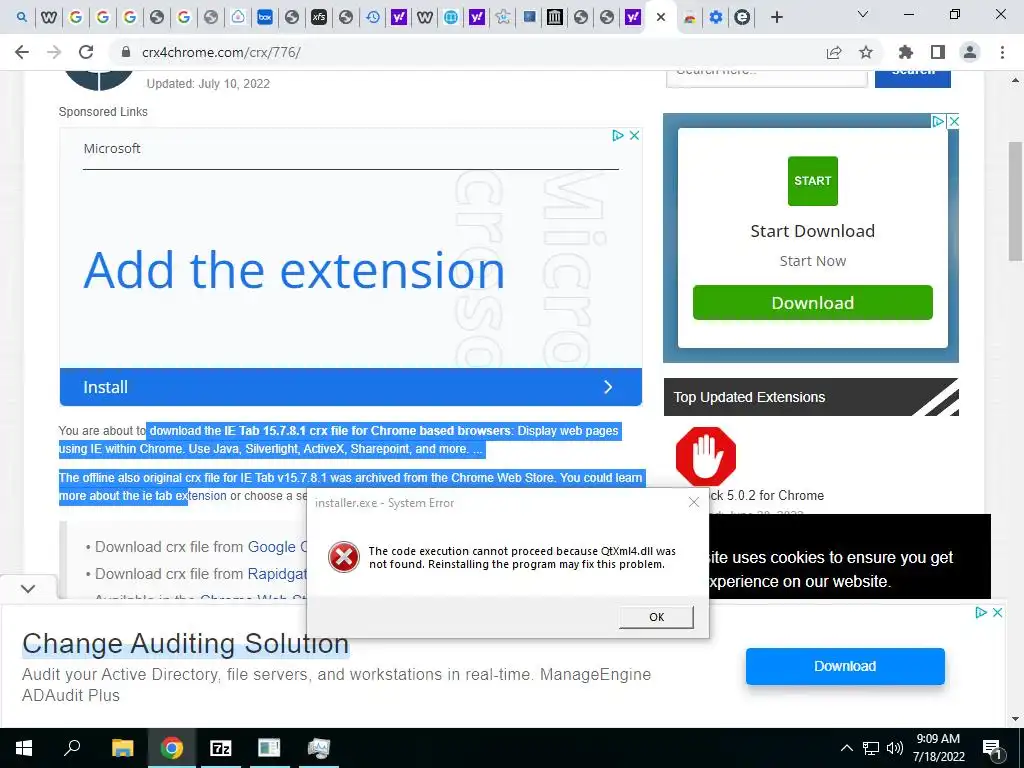Click the Install bar chevron arrow
Viewport: 1024px width, 768px height.
(608, 387)
